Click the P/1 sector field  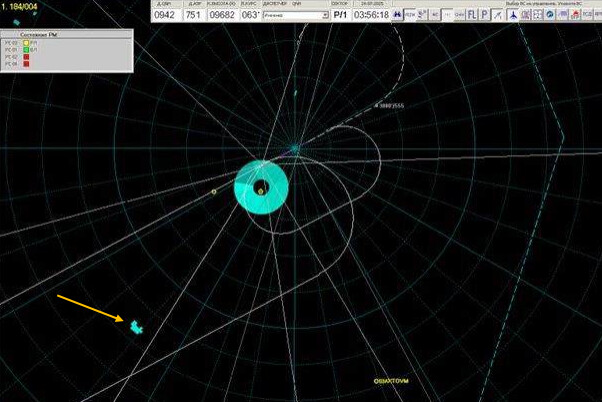click(x=340, y=16)
